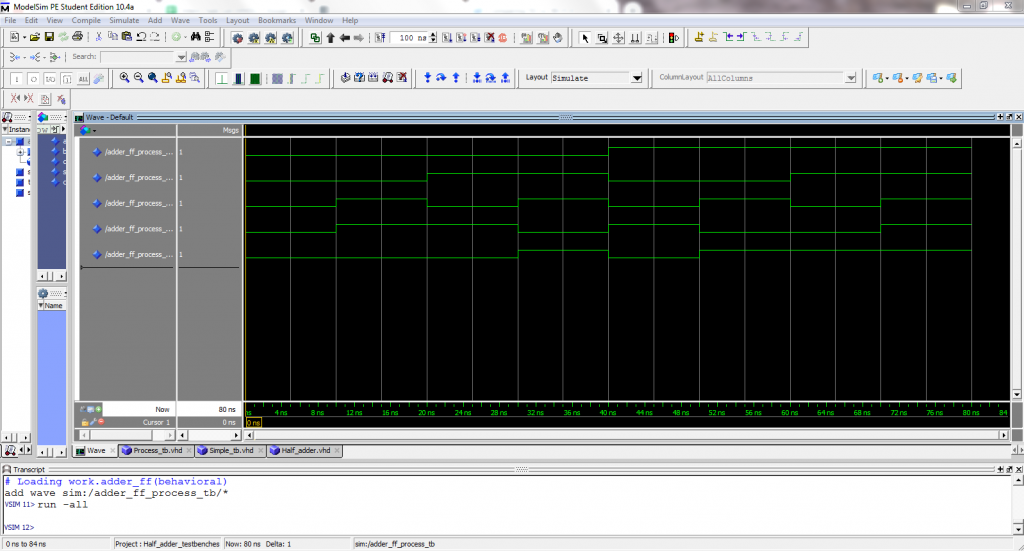Screen dimensions: 1024x551
Task: Click the Find Next Transition icon
Action: [x=741, y=37]
